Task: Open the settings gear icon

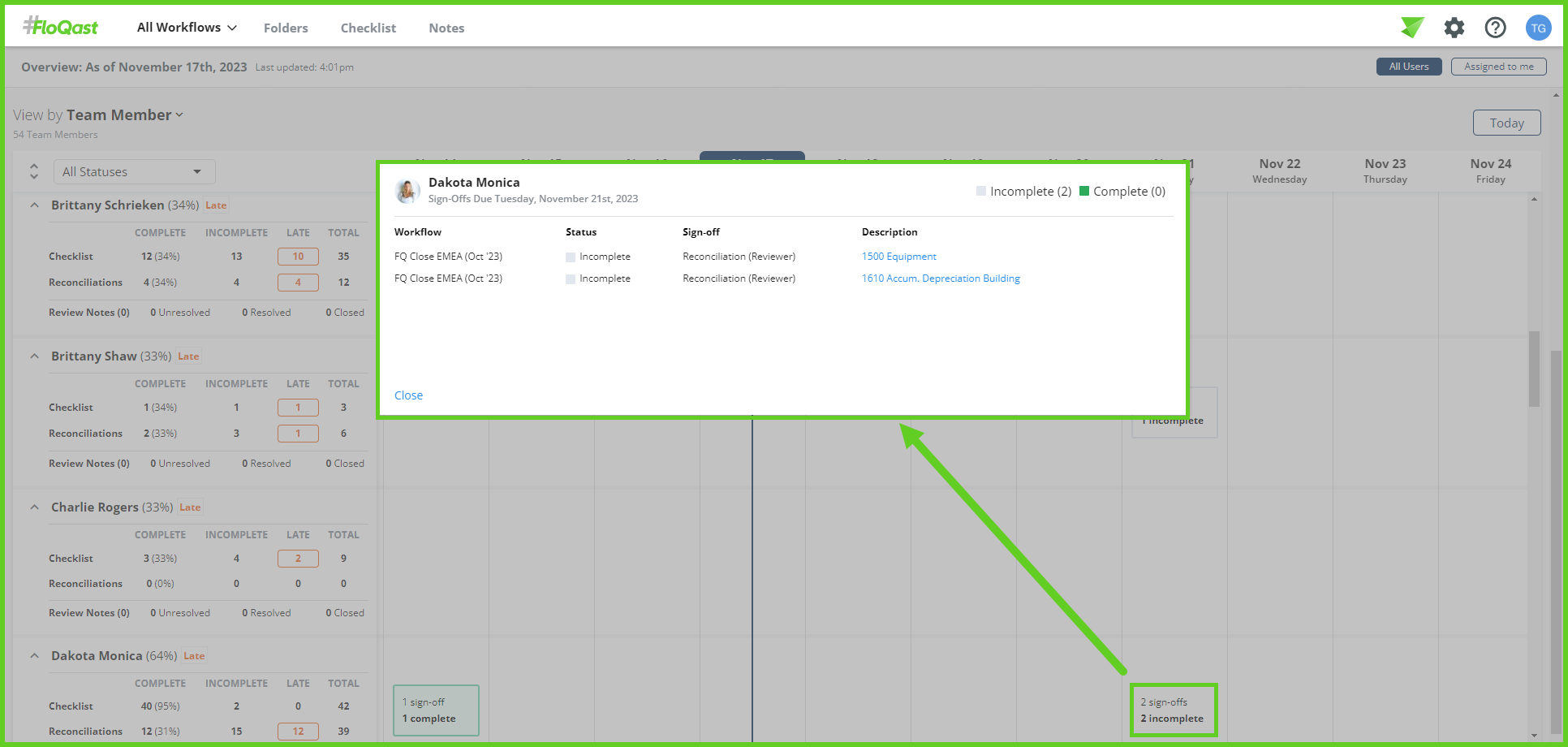Action: (x=1454, y=28)
